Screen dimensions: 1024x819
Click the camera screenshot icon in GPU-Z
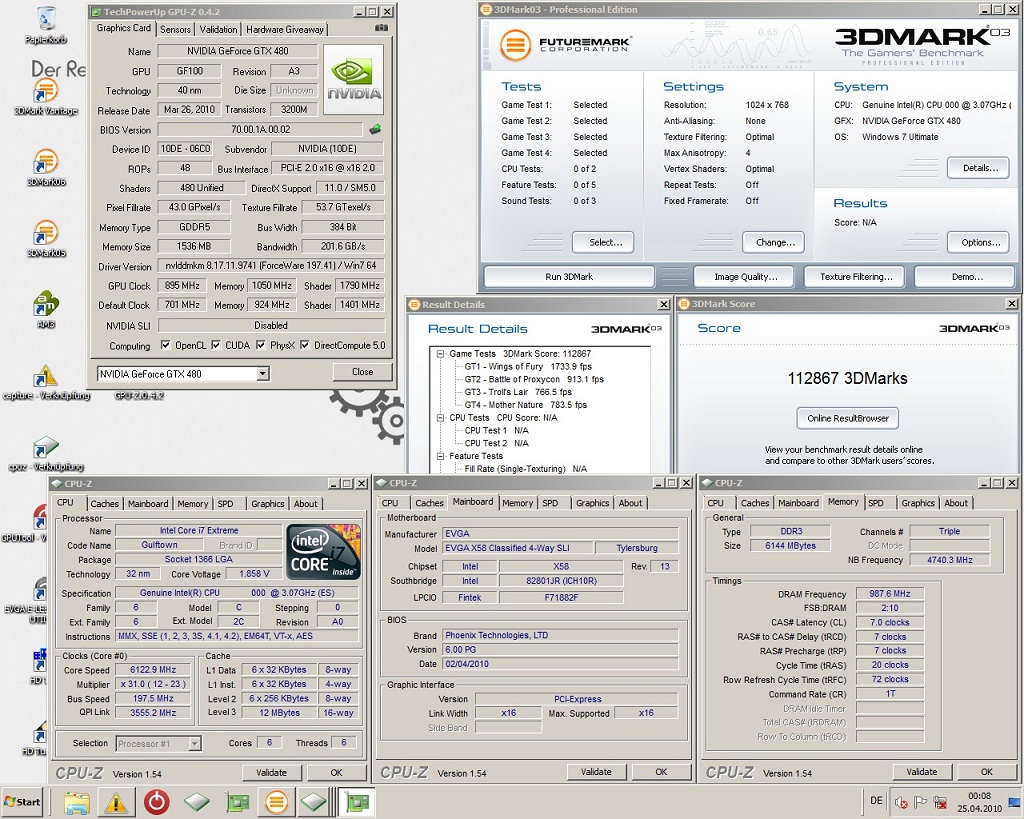(381, 28)
